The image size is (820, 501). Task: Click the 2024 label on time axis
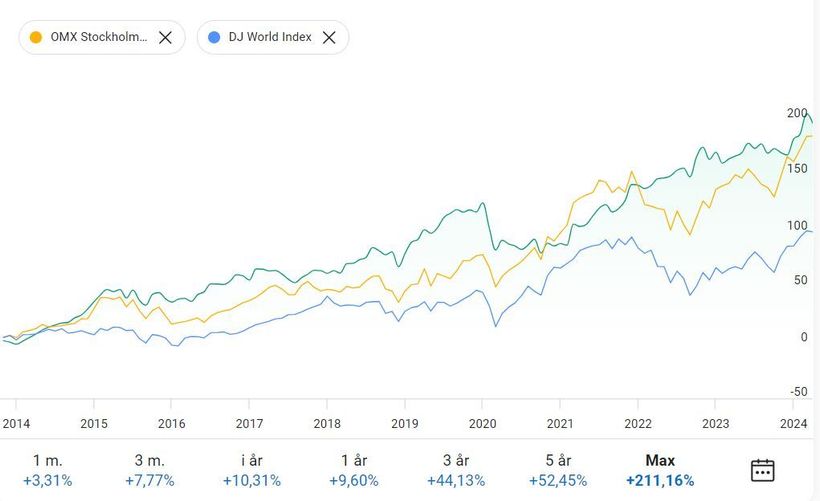[794, 424]
